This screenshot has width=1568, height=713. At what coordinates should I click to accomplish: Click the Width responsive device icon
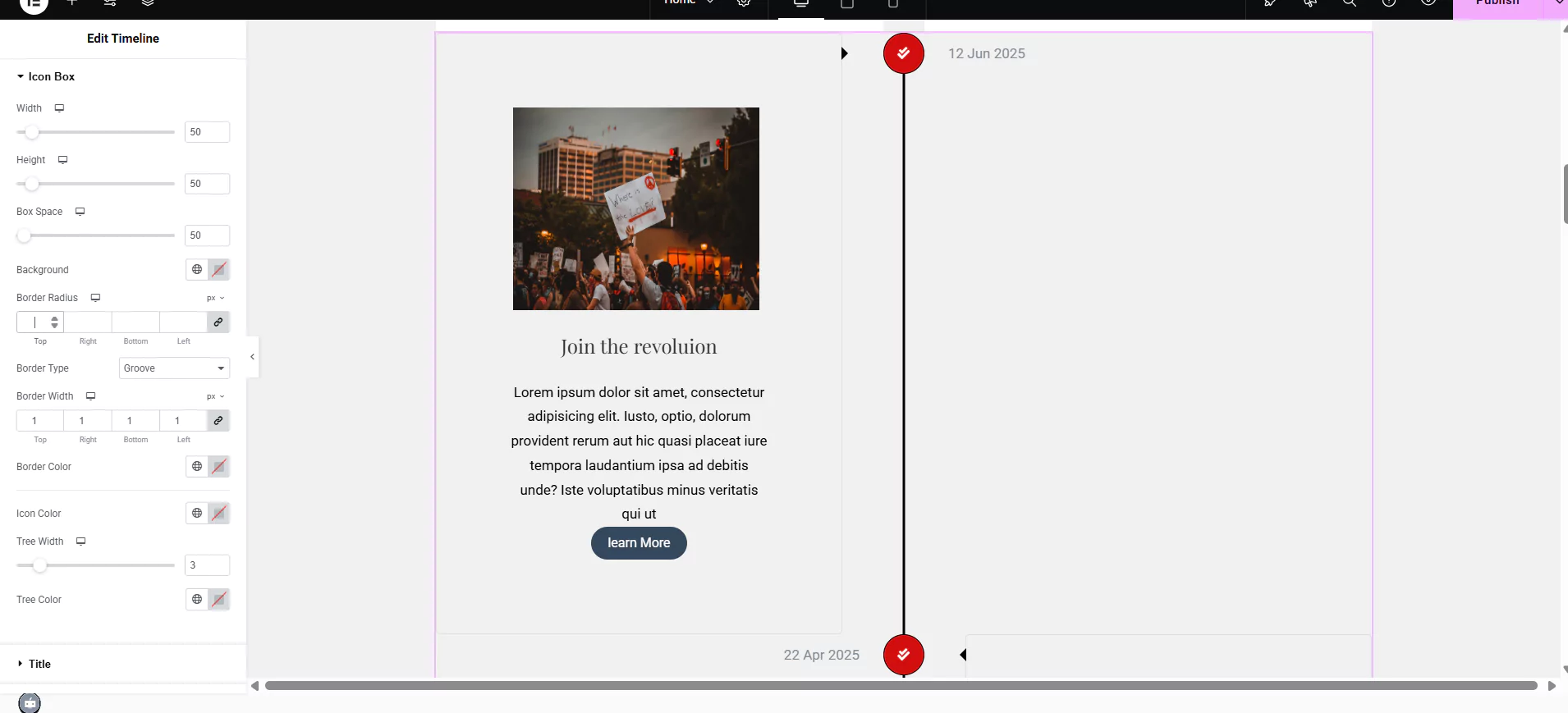[59, 108]
